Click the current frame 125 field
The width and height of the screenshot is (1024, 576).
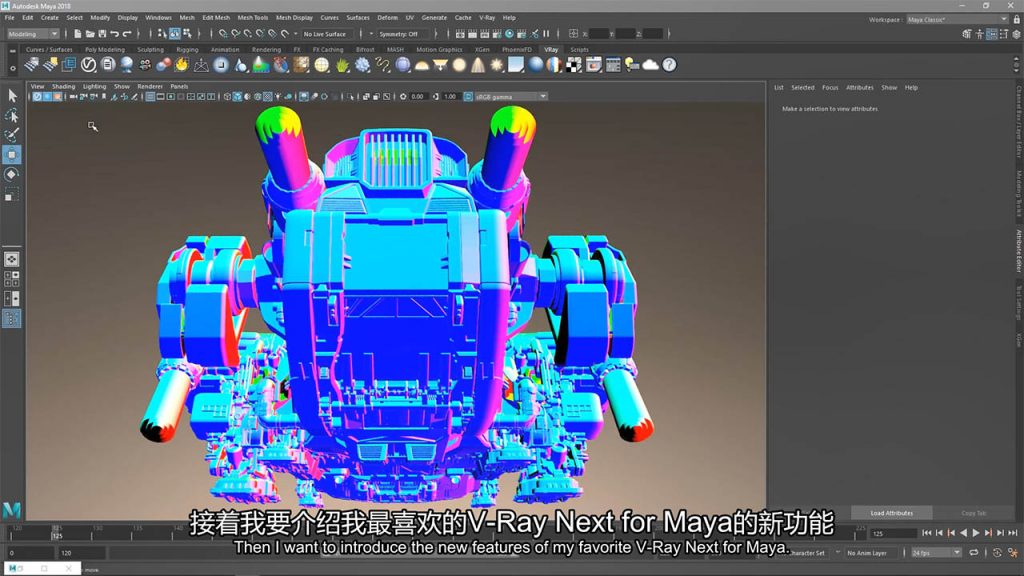click(893, 533)
